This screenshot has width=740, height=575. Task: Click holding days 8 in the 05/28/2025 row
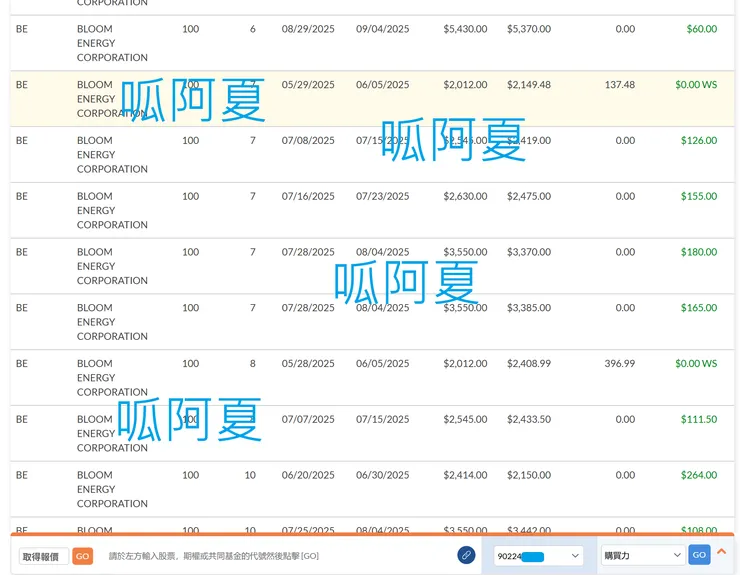pos(252,363)
